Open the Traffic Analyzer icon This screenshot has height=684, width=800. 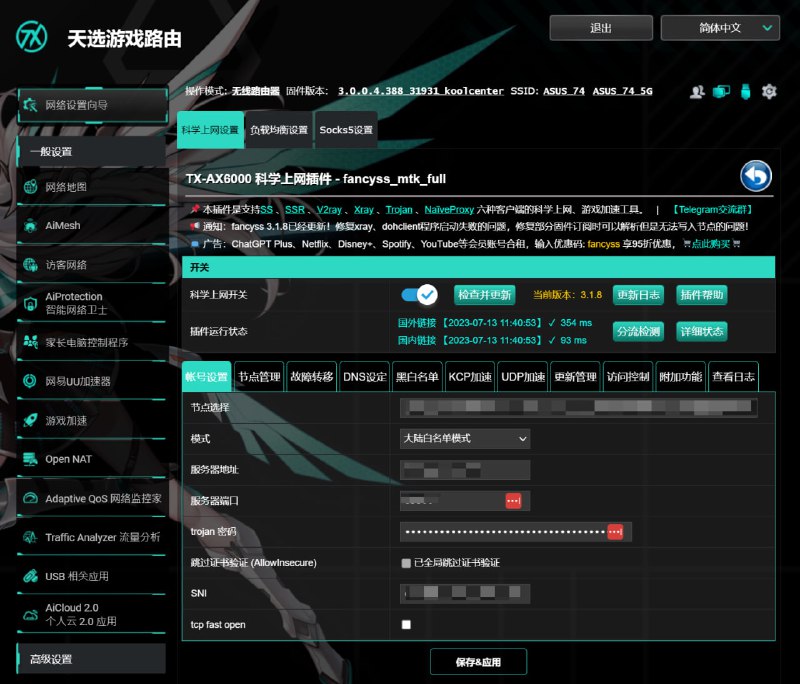tap(31, 537)
